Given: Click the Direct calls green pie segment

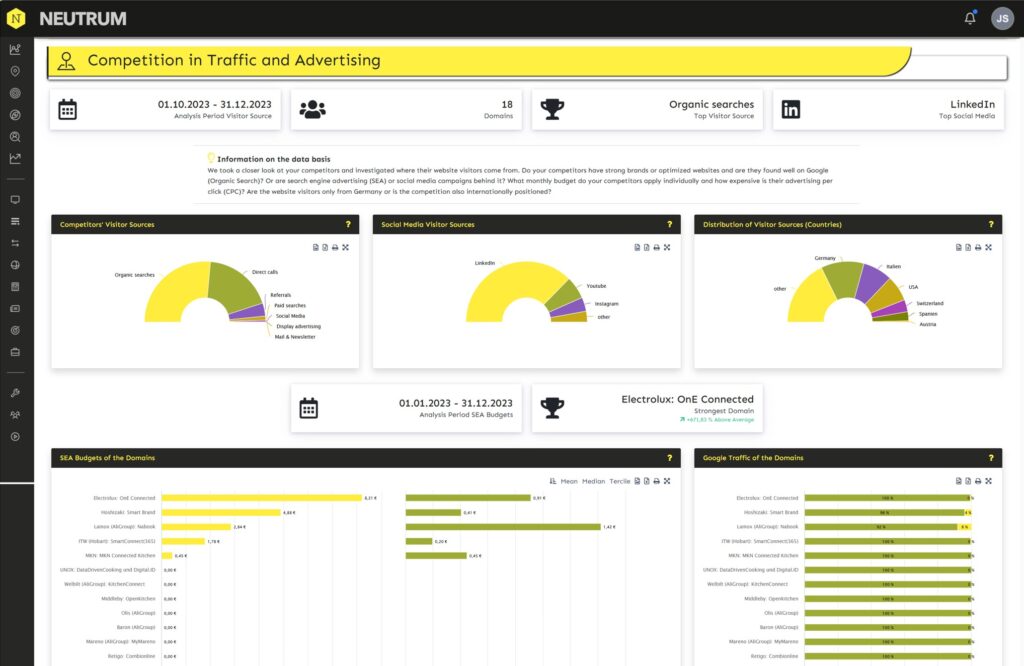Looking at the screenshot, I should 234,285.
